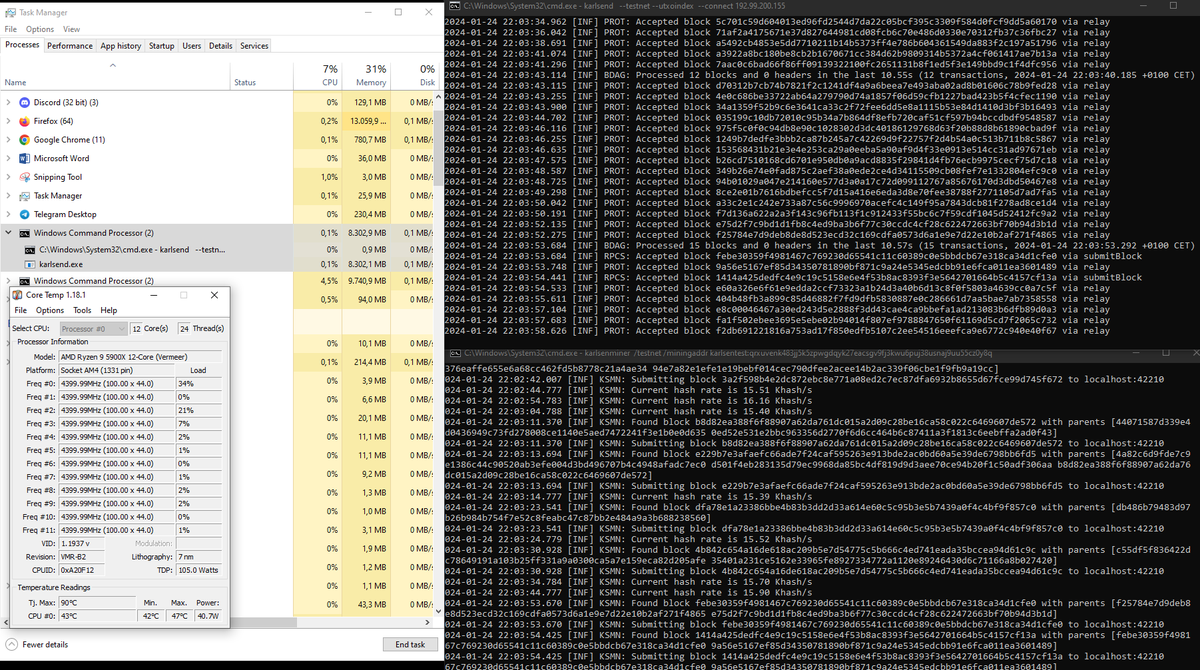Expand the Telegram Desktop process group
The height and width of the screenshot is (670, 1200).
(9, 214)
